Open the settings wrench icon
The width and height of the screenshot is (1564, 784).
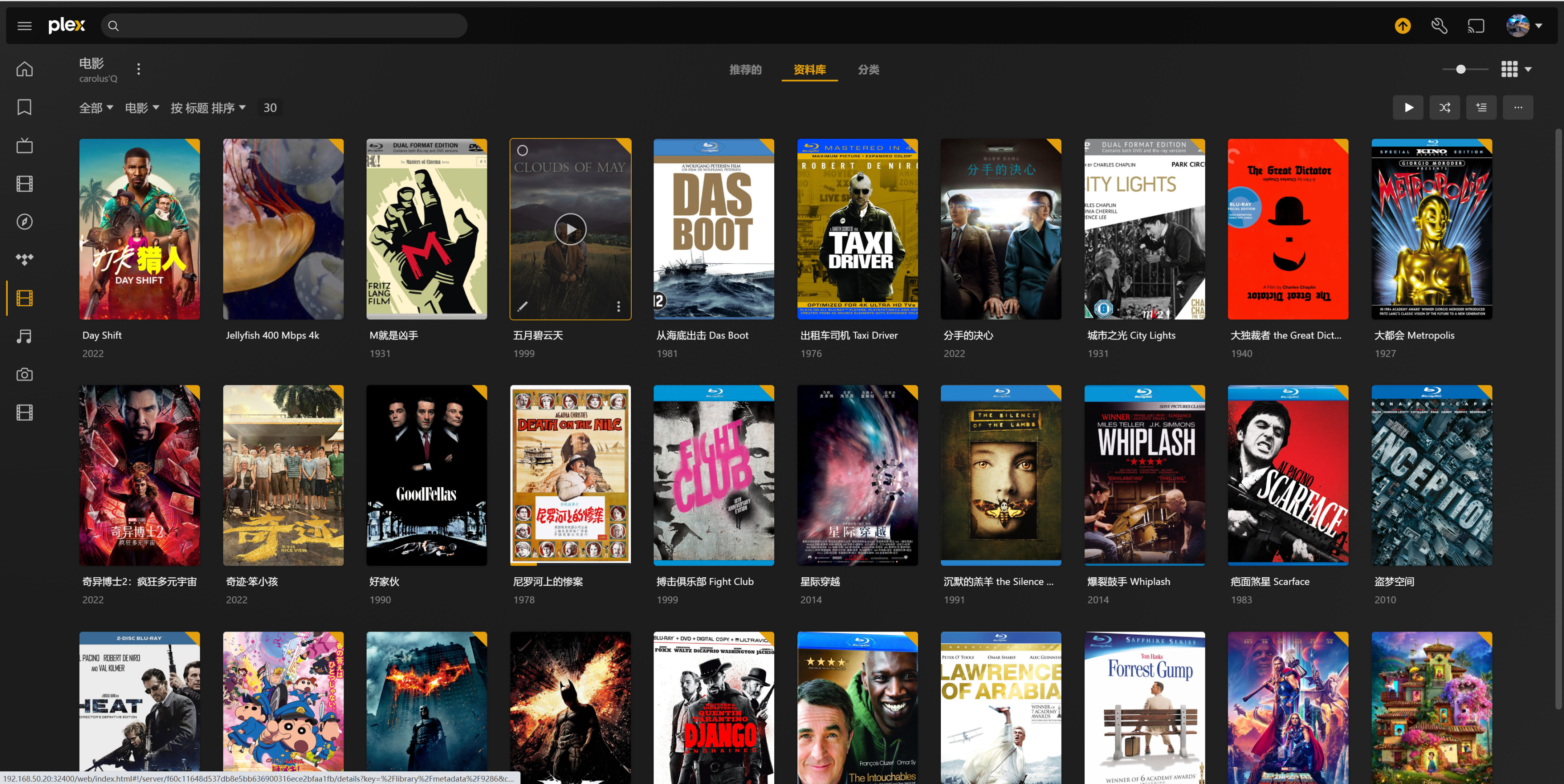click(x=1439, y=25)
